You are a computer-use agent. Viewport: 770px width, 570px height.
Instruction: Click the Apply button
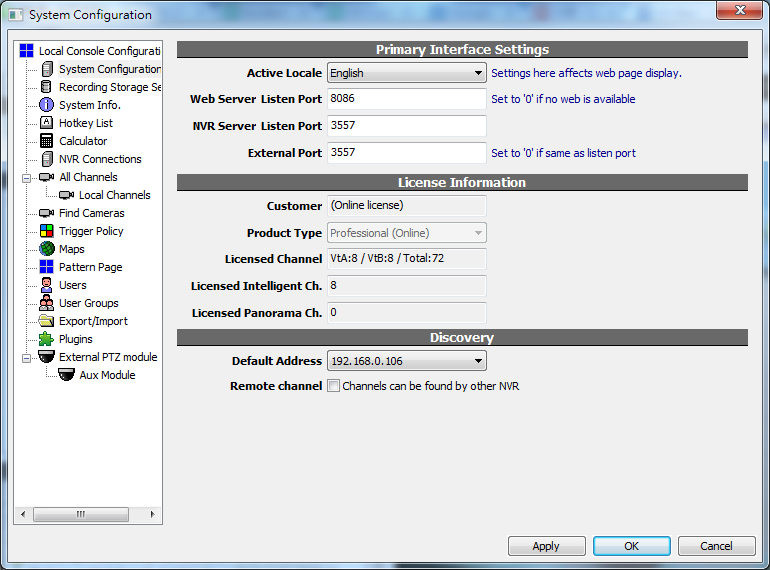pyautogui.click(x=546, y=546)
